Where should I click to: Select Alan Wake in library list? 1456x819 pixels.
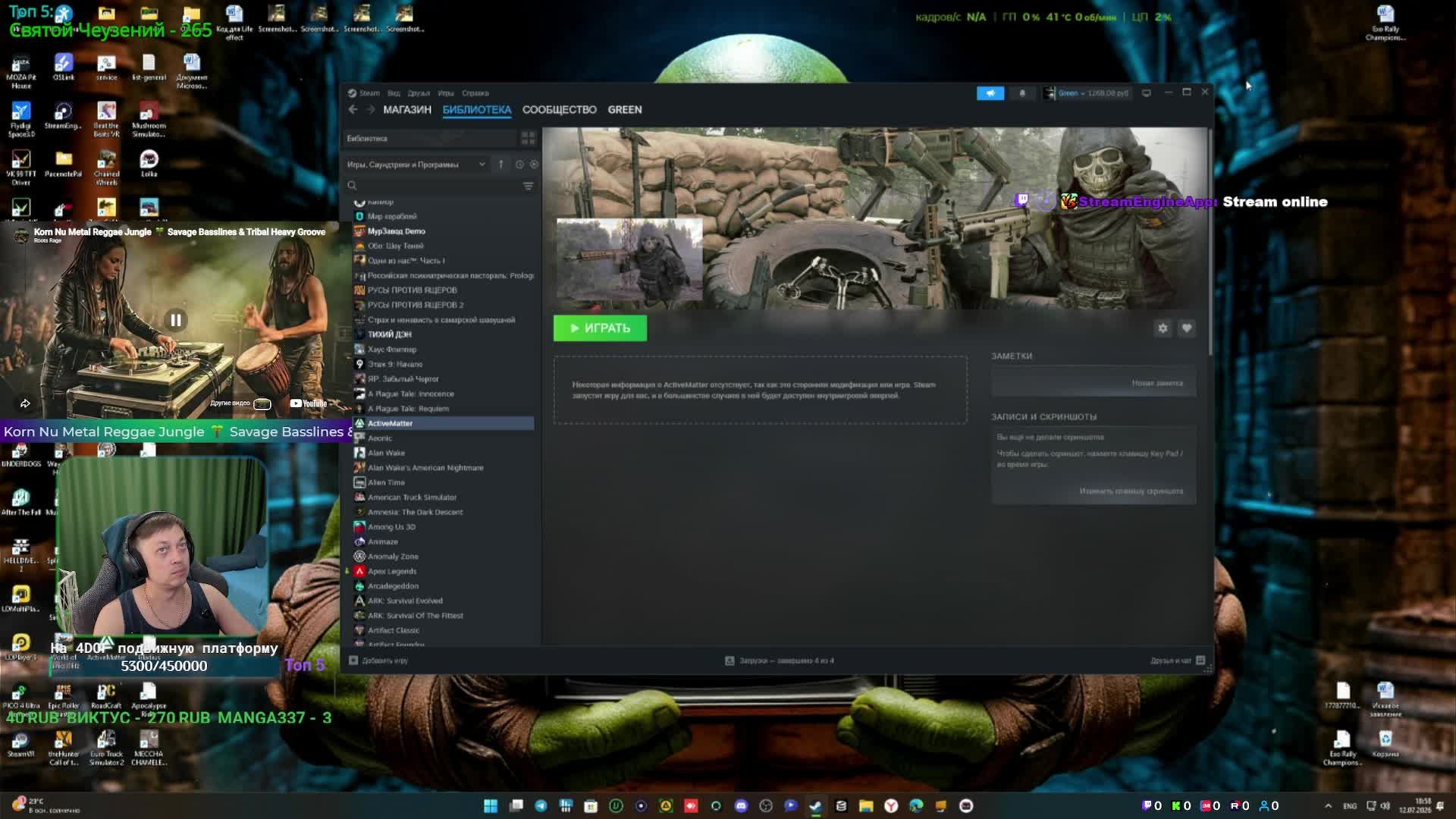[x=444, y=453]
